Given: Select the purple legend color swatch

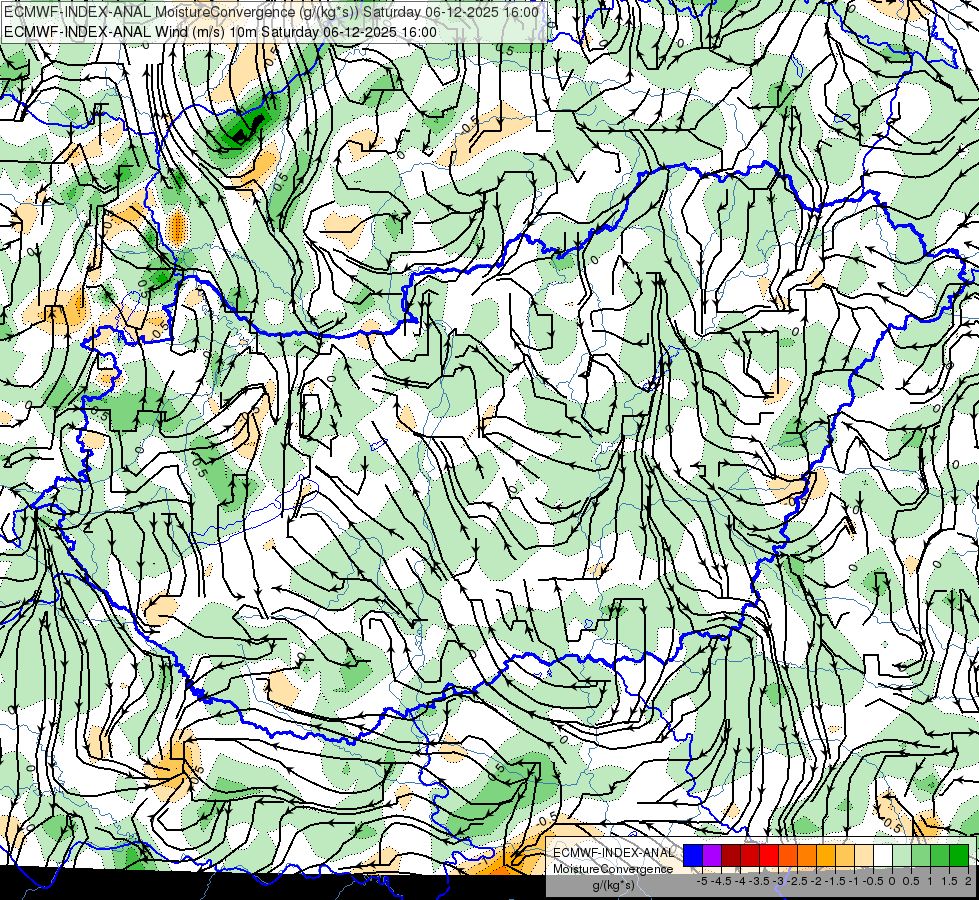Looking at the screenshot, I should click(712, 855).
